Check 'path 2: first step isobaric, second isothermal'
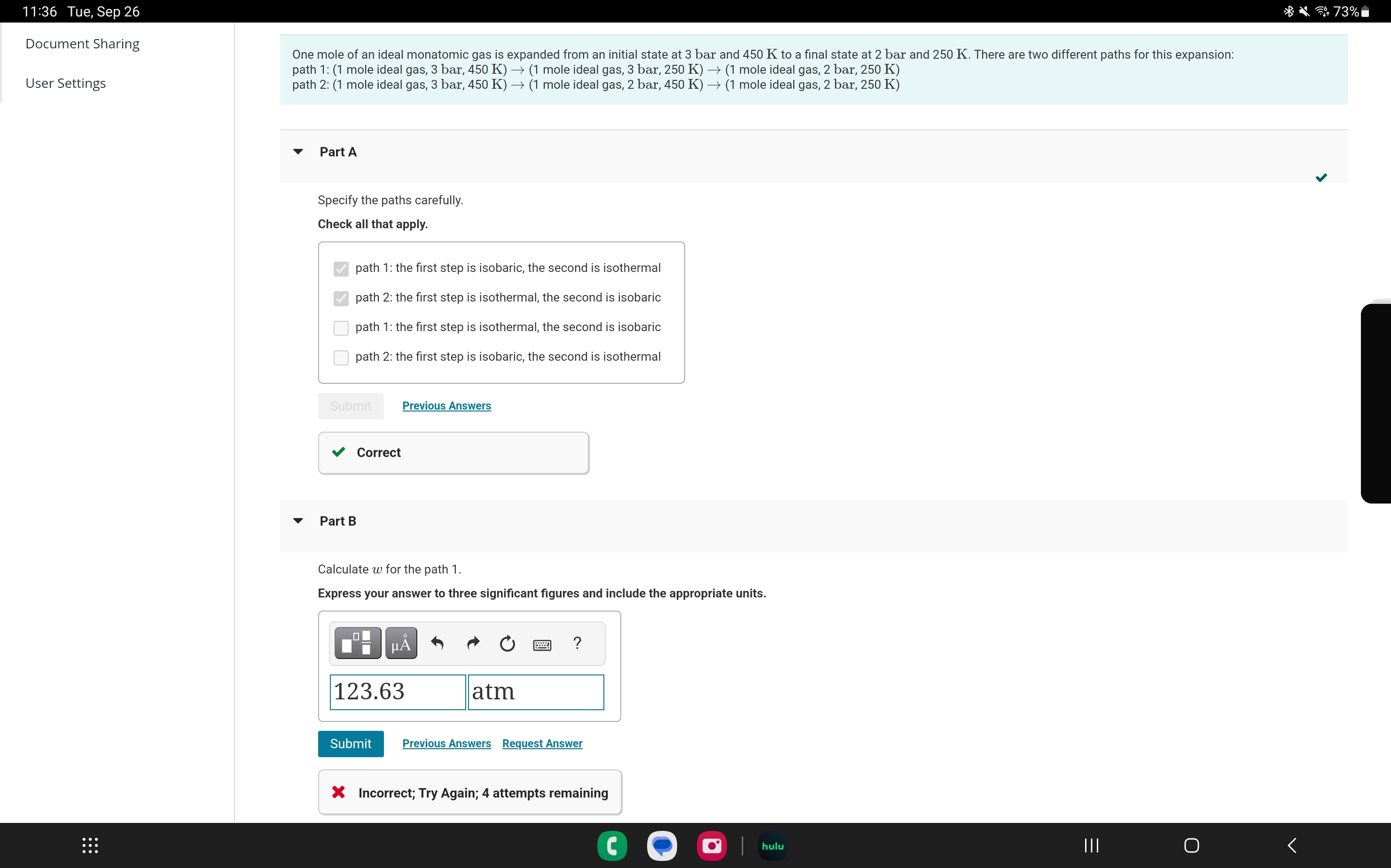The image size is (1391, 868). click(341, 357)
